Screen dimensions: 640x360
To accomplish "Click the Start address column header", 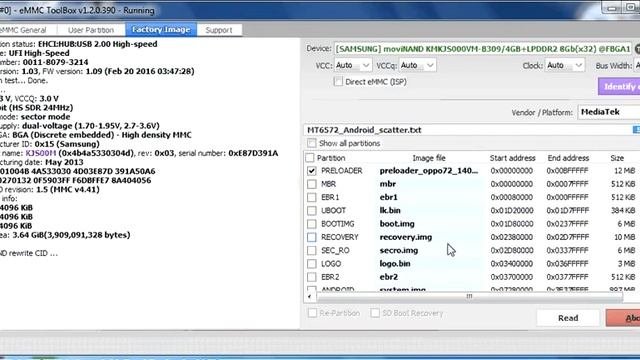I will pyautogui.click(x=512, y=158).
